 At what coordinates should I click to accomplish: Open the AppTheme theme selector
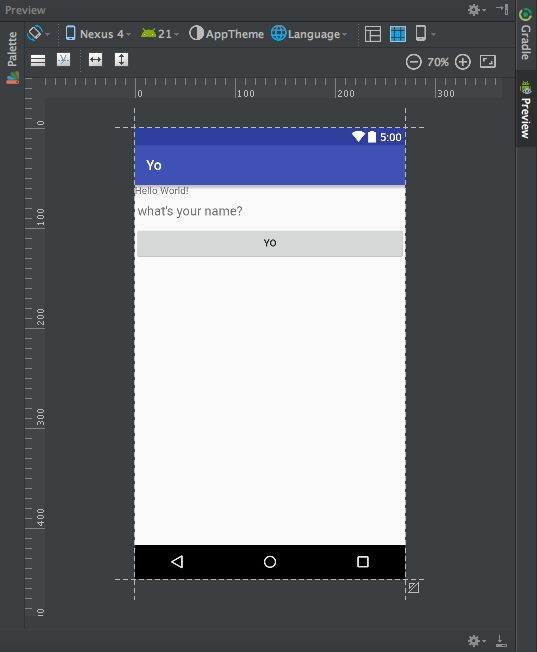(226, 34)
